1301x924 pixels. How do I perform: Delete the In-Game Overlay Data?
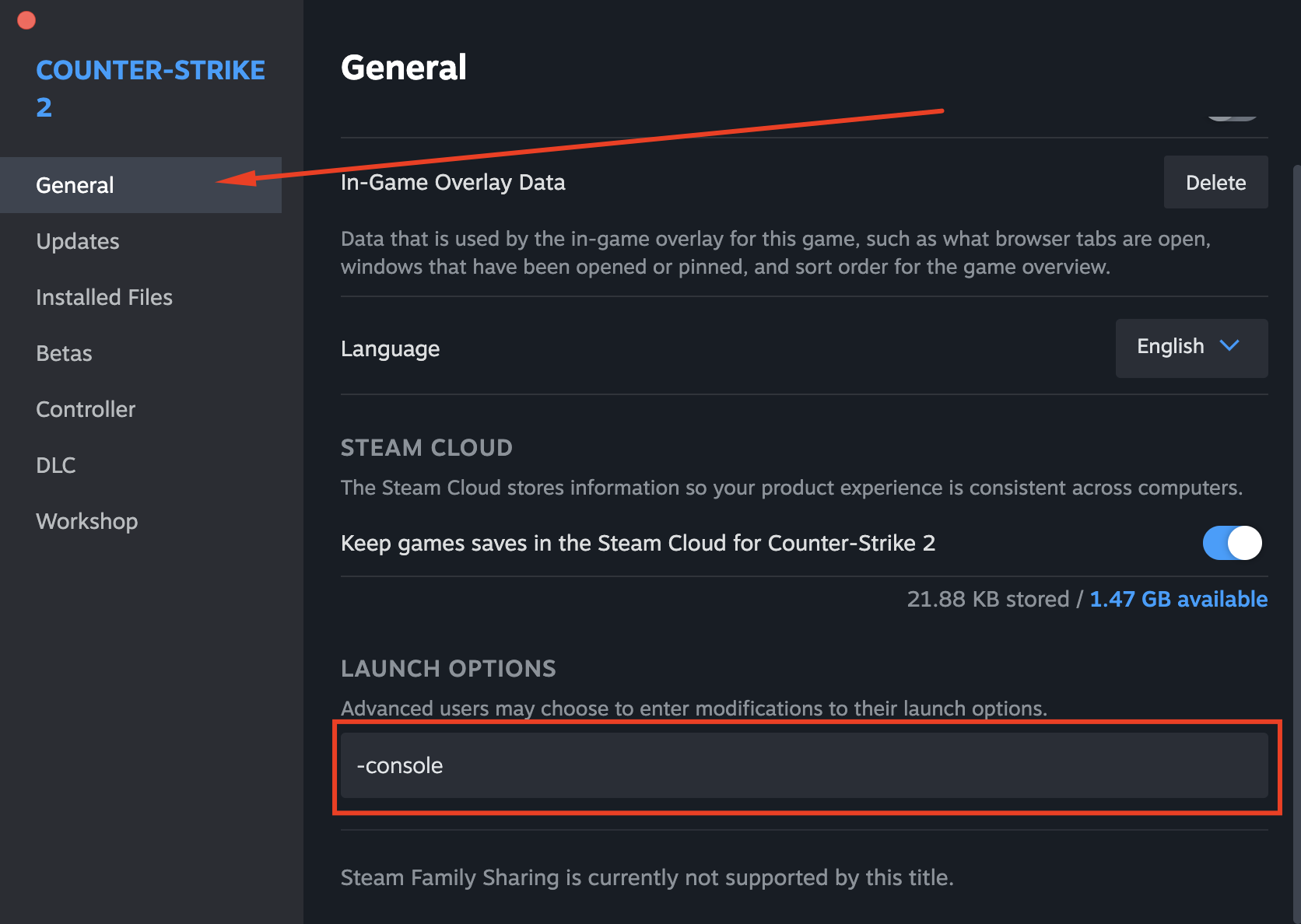1215,182
